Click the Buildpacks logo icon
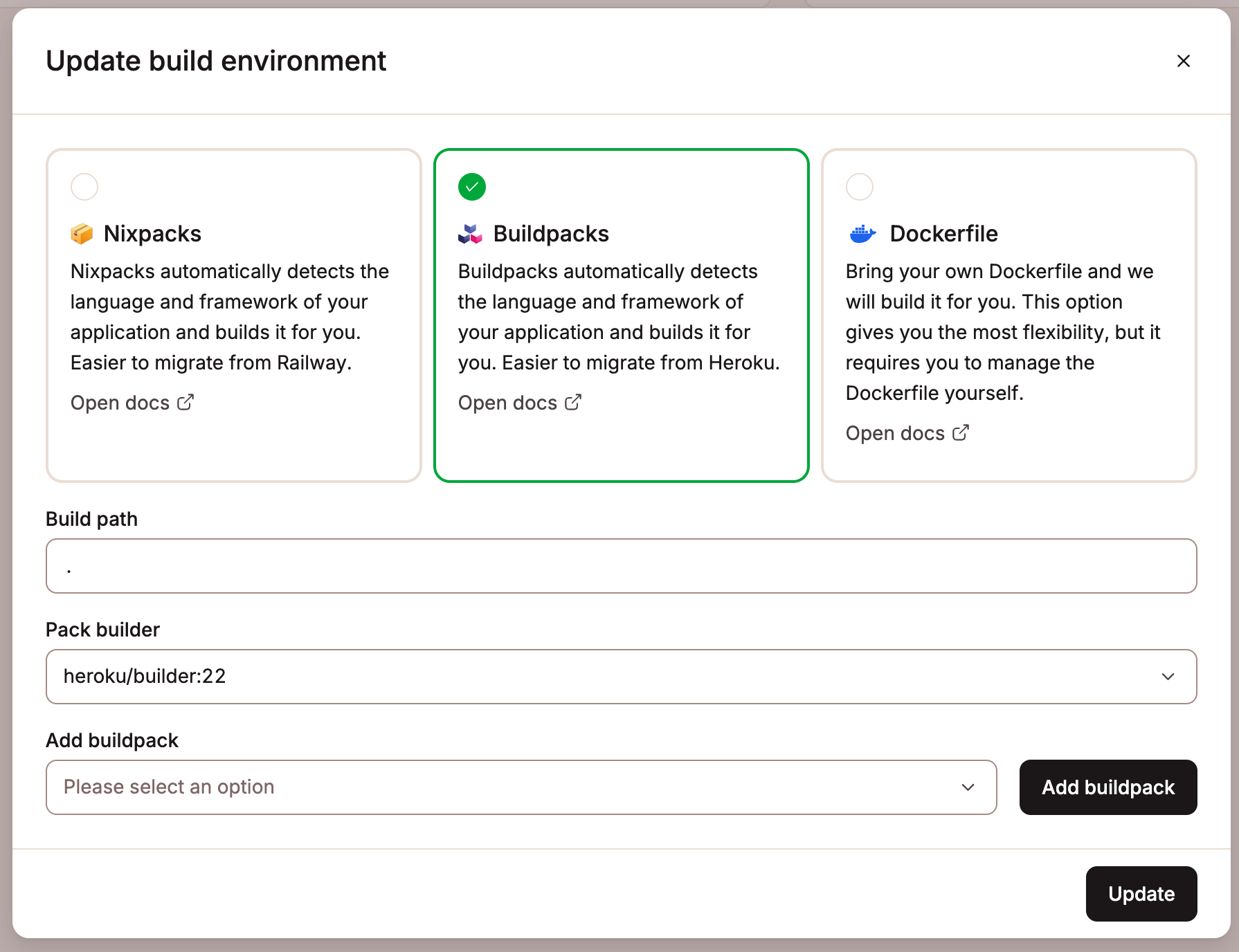The width and height of the screenshot is (1239, 952). click(470, 233)
